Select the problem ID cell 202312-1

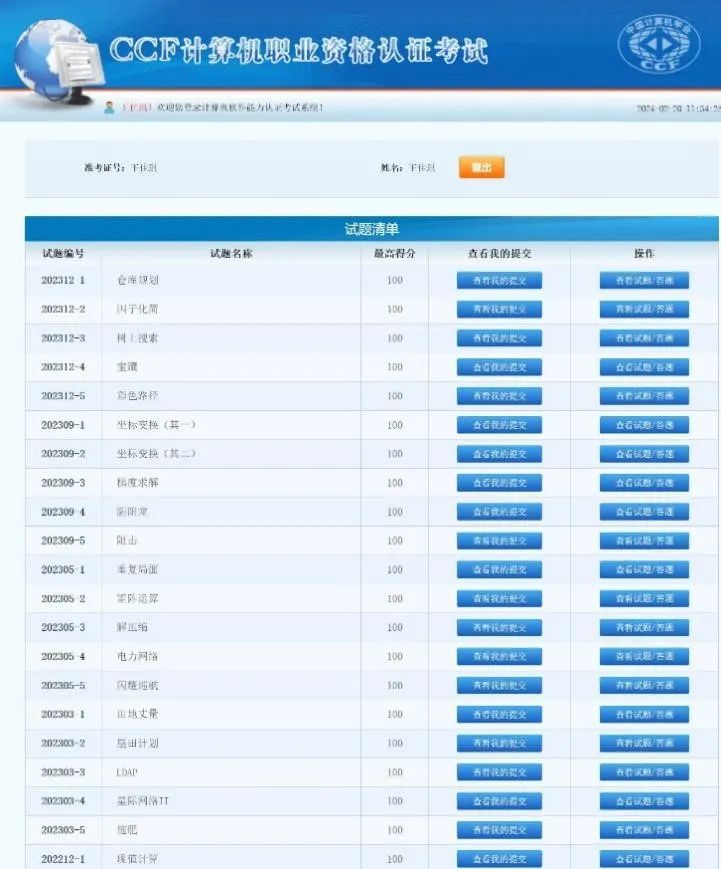(x=63, y=280)
